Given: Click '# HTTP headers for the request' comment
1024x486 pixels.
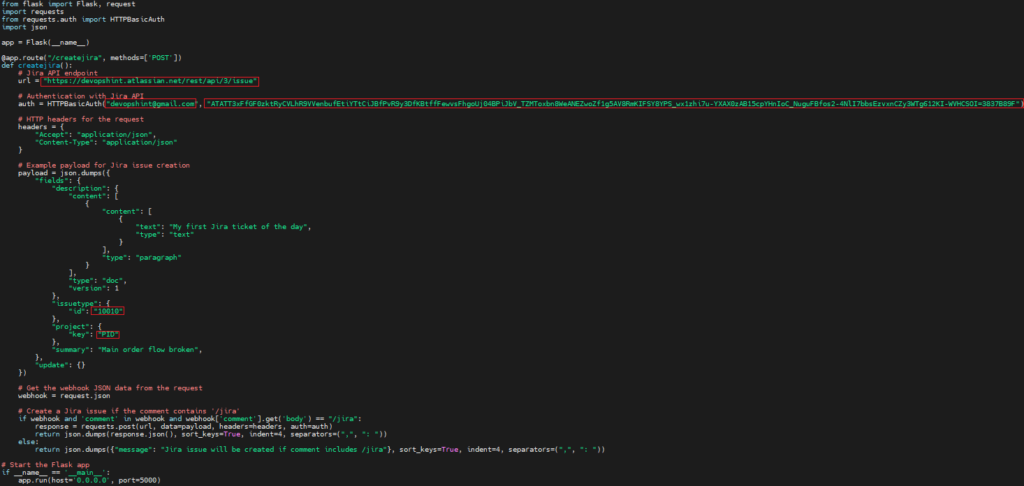Looking at the screenshot, I should click(81, 119).
